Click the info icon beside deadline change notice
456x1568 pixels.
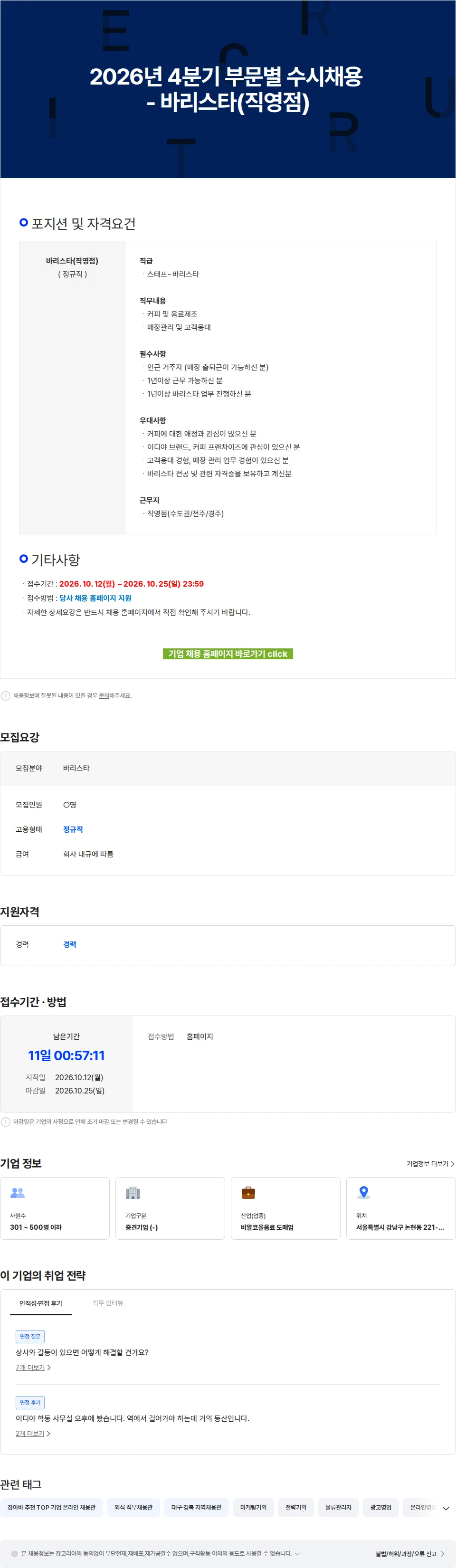click(6, 1121)
